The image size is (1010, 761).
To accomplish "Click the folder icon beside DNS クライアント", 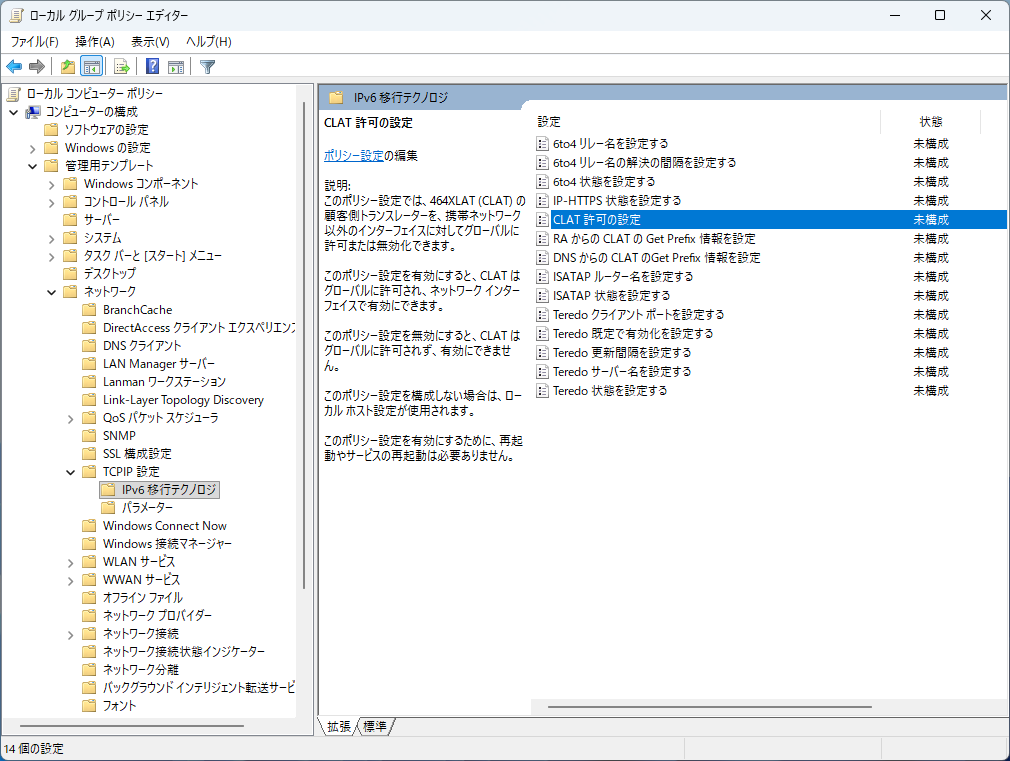I will pos(90,346).
